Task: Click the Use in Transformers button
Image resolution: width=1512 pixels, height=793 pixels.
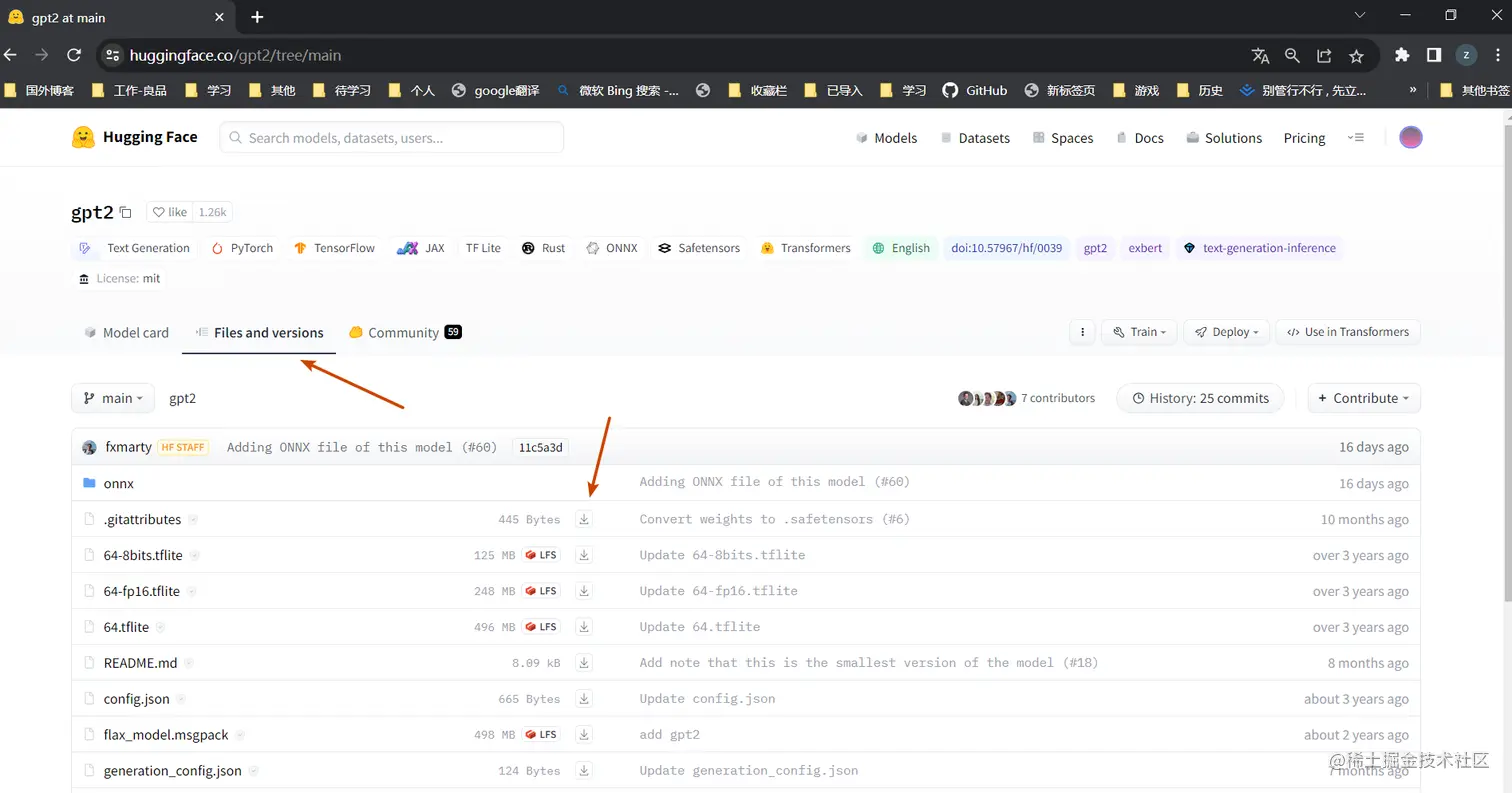Action: coord(1348,332)
